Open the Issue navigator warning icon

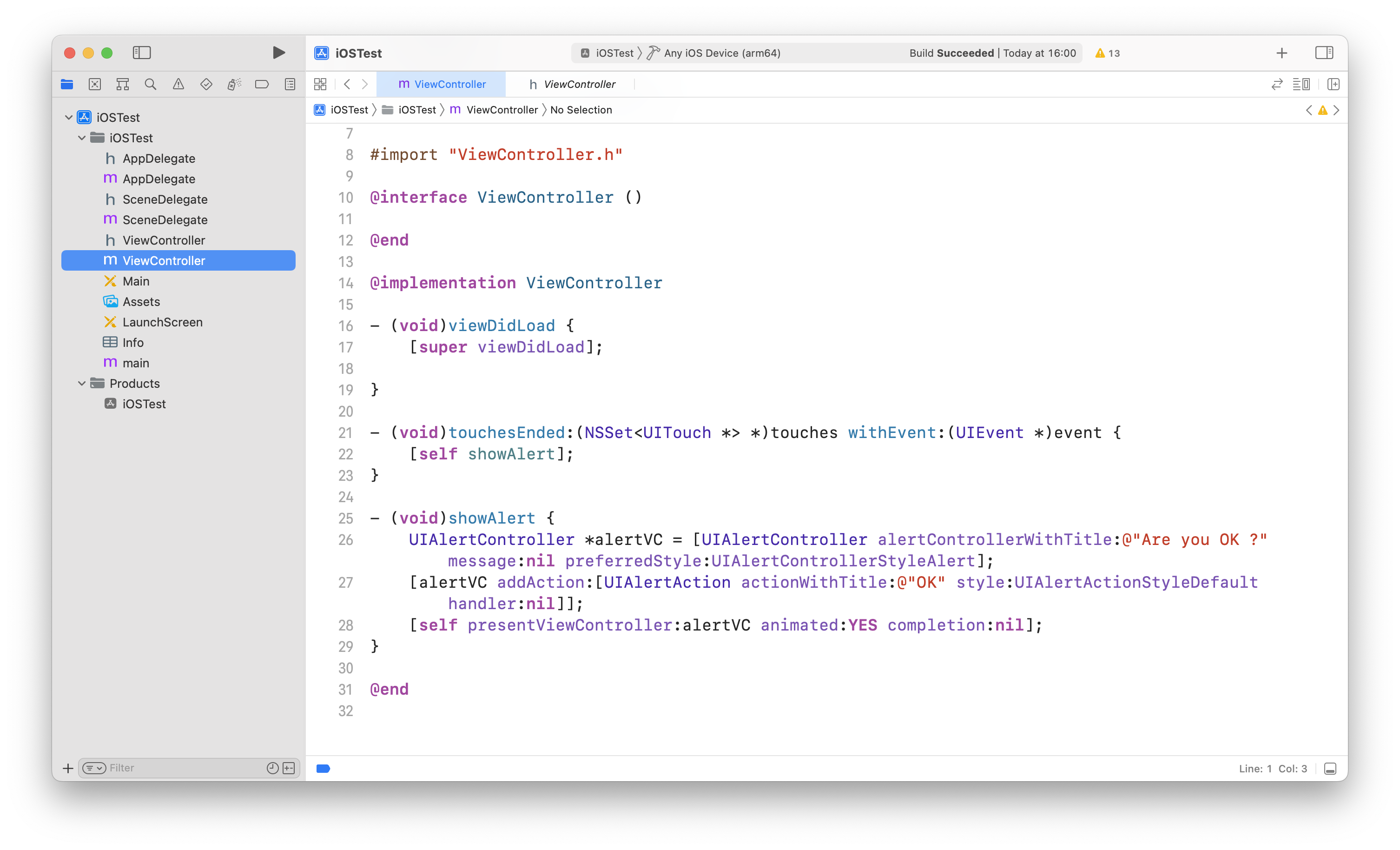coord(178,84)
